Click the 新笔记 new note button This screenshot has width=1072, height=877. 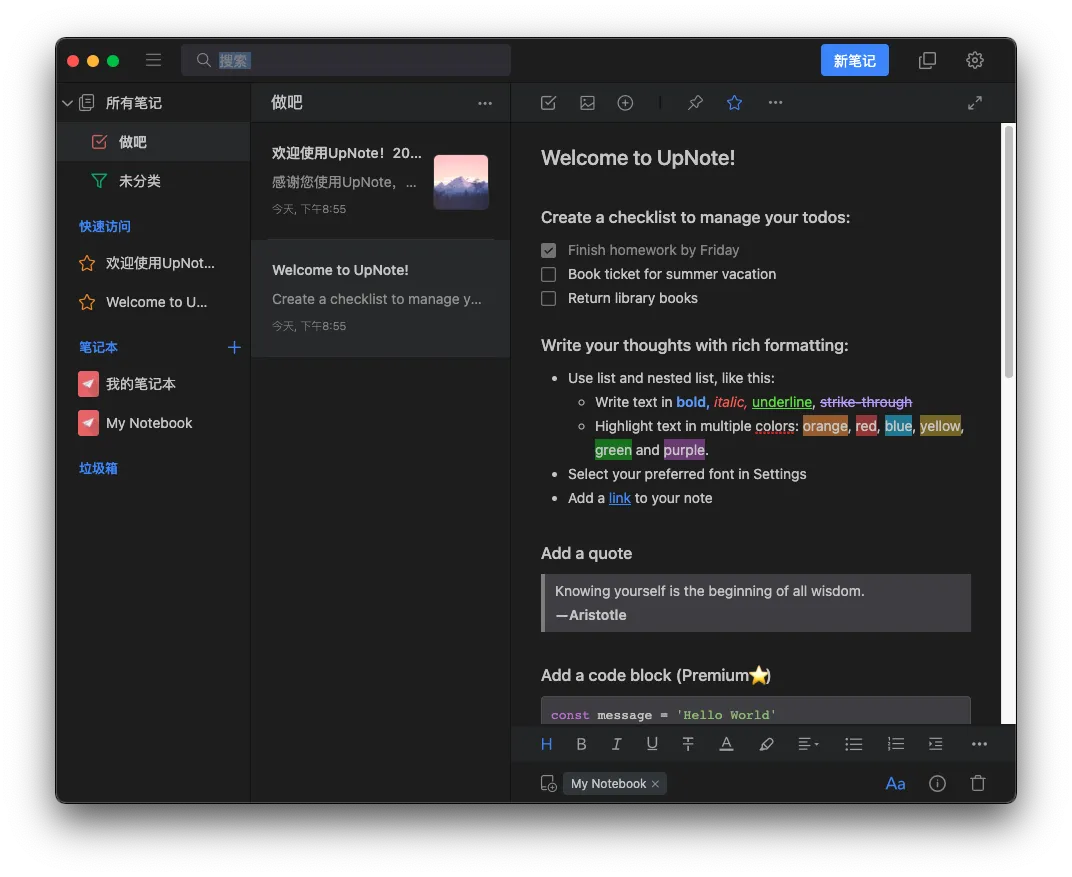[854, 60]
